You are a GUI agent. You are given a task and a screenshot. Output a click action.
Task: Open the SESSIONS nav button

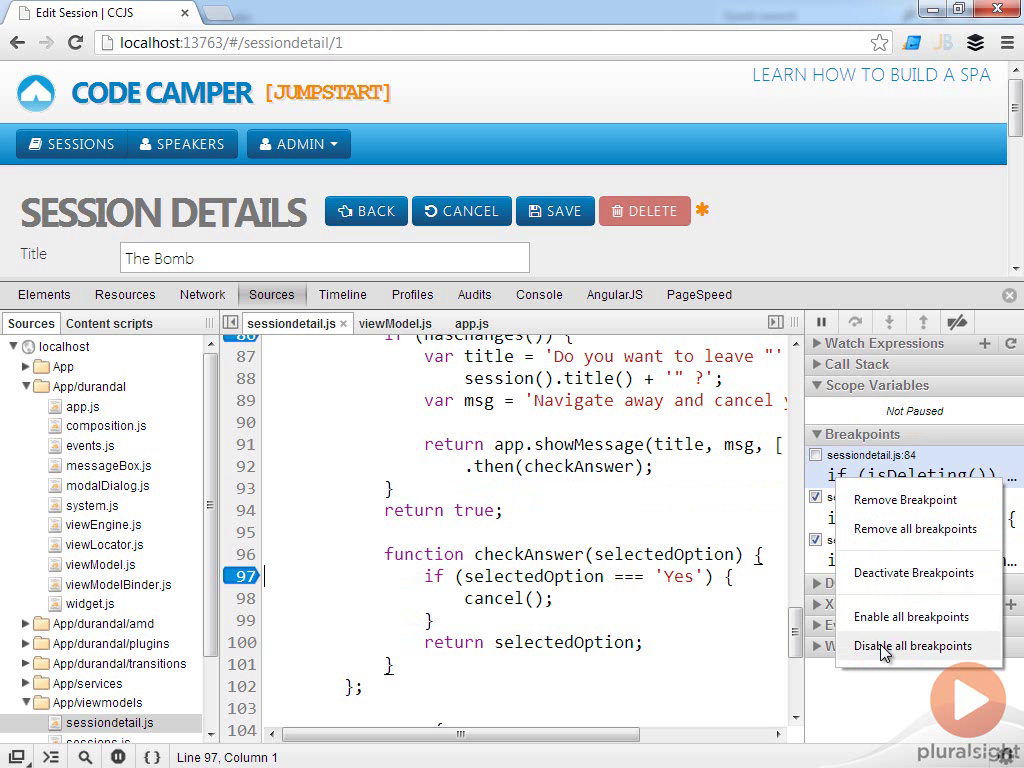pos(72,144)
